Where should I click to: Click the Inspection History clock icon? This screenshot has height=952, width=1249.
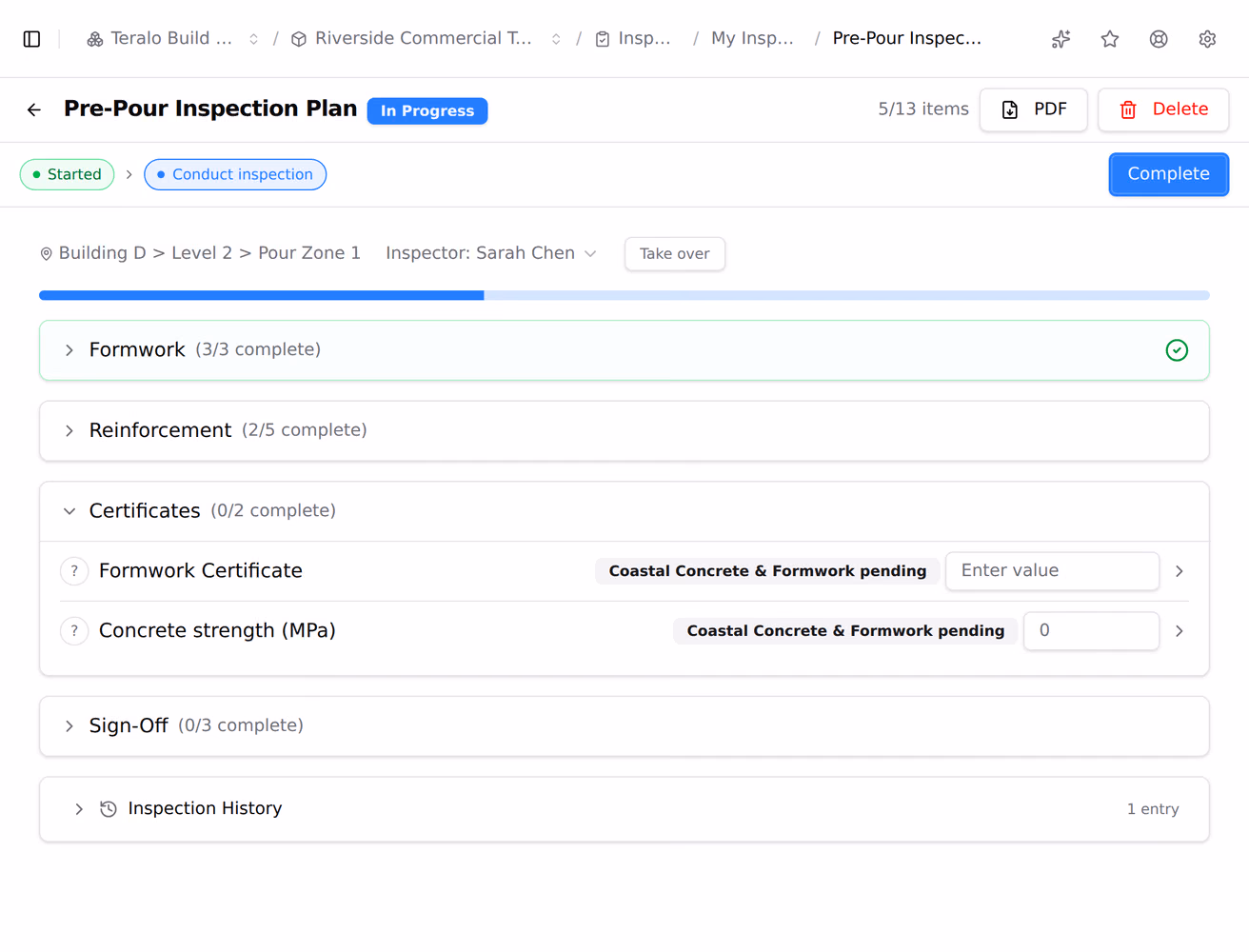click(x=109, y=809)
